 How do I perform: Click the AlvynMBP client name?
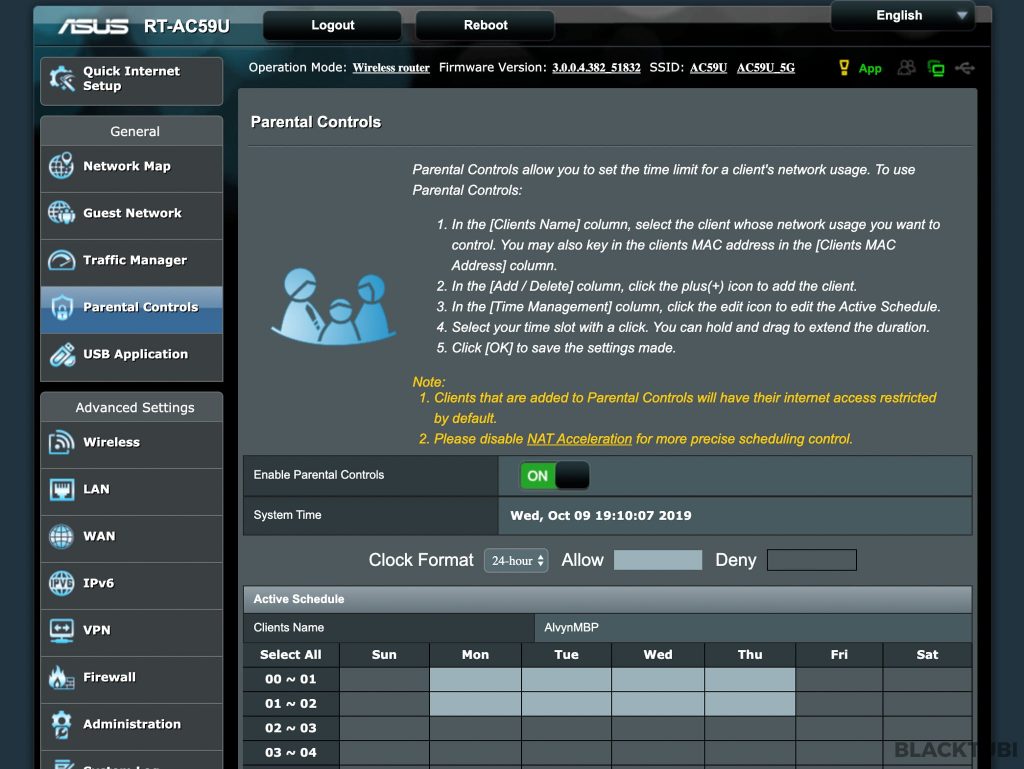[x=571, y=627]
